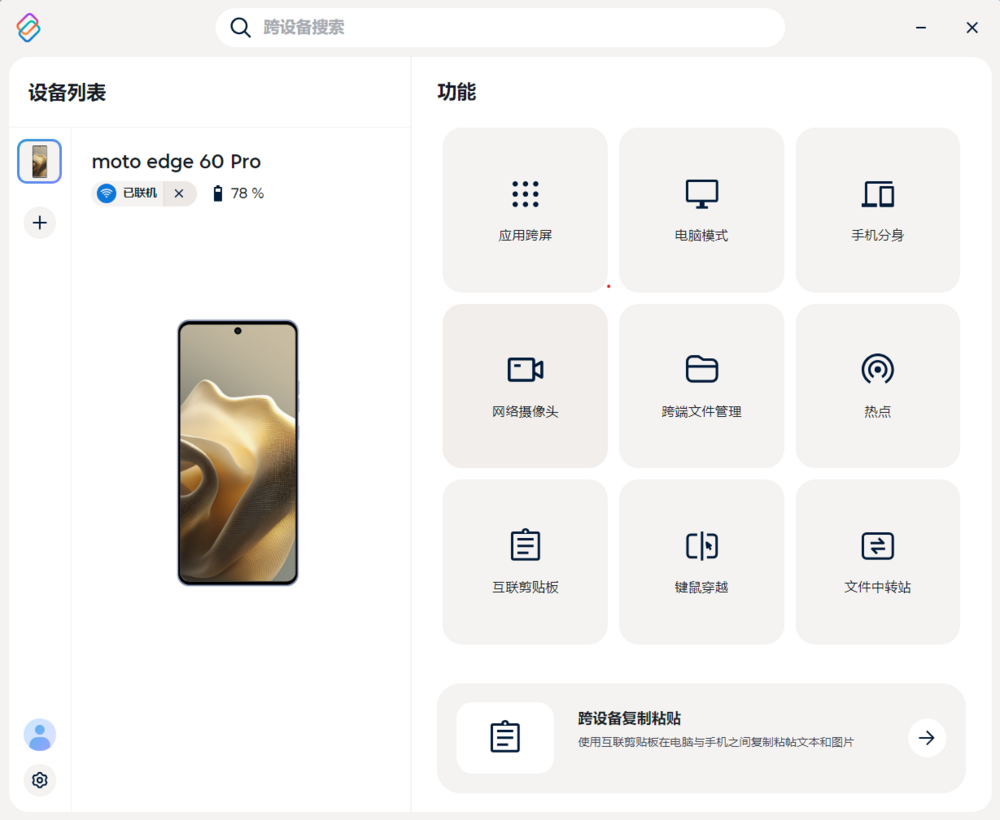This screenshot has width=1000, height=820.
Task: Close the application window
Action: 972,27
